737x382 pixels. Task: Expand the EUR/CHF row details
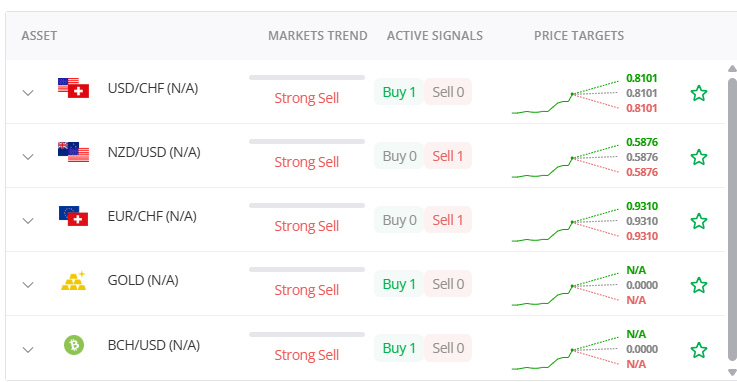[x=28, y=220]
